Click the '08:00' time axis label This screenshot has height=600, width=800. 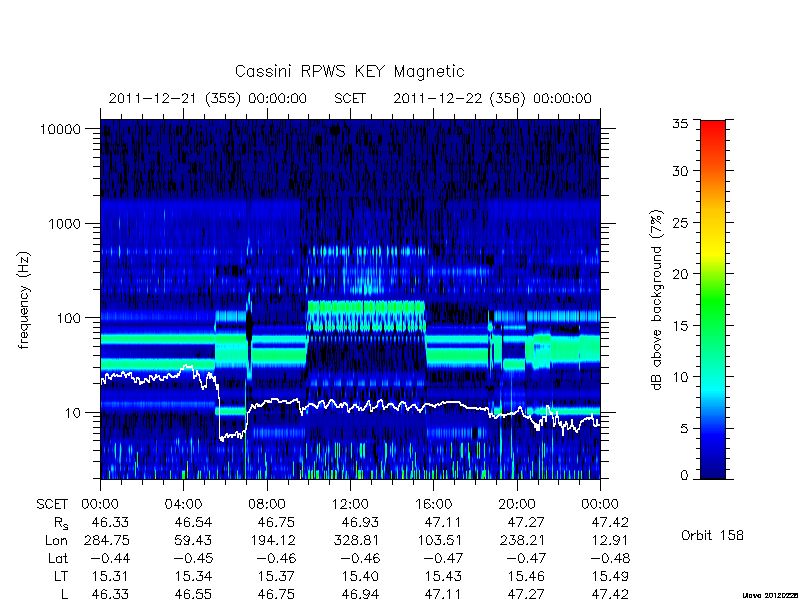click(266, 505)
